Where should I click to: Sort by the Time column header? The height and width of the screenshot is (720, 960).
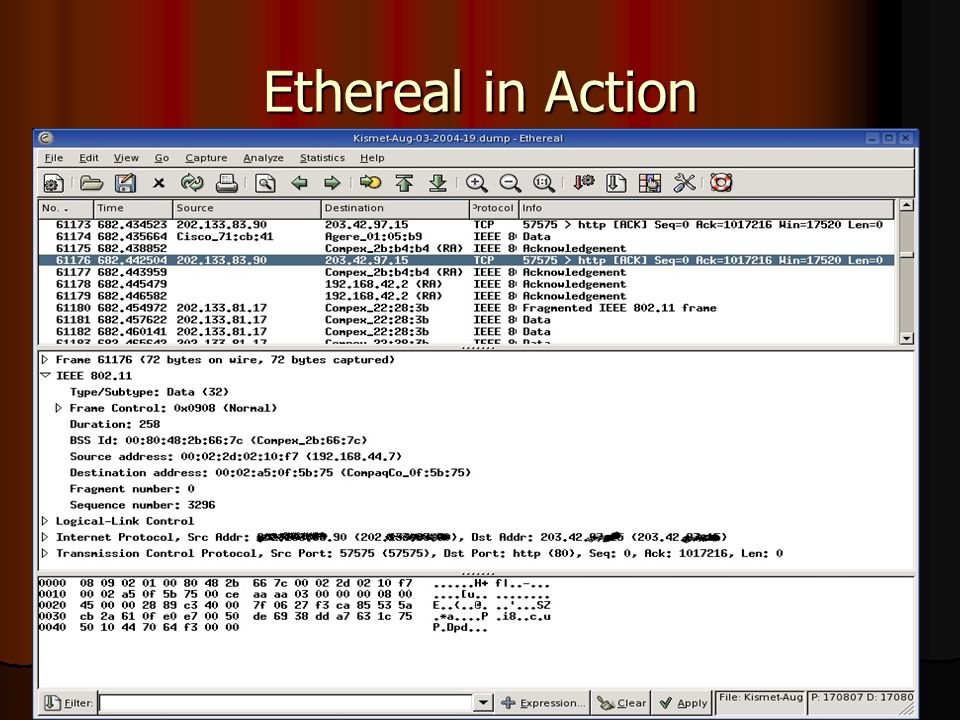pyautogui.click(x=133, y=208)
